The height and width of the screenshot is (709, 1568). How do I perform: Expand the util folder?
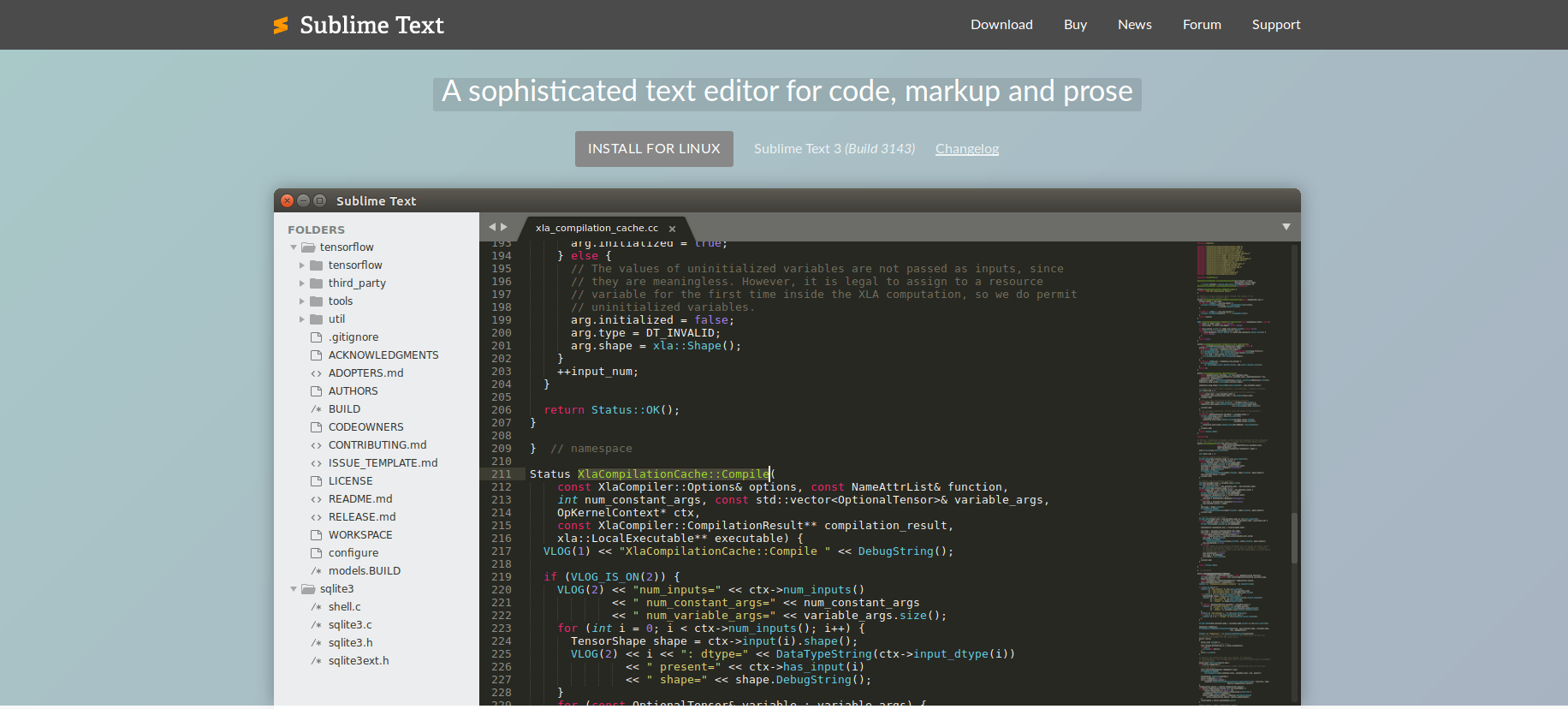[302, 319]
